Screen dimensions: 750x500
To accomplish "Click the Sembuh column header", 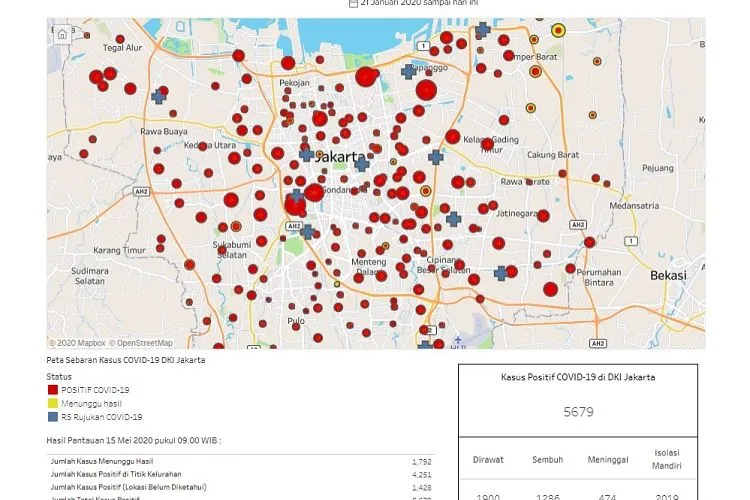I will coord(548,459).
